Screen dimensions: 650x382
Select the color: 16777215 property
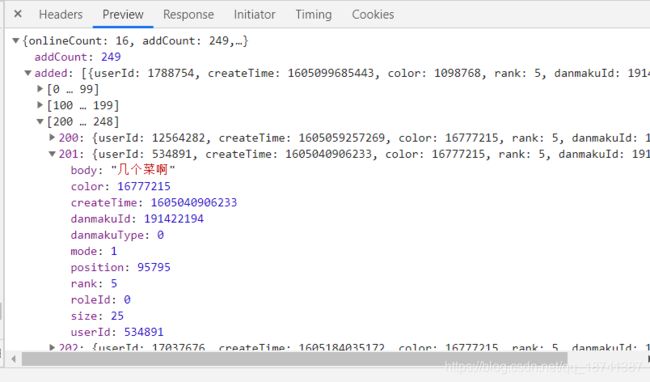point(121,186)
